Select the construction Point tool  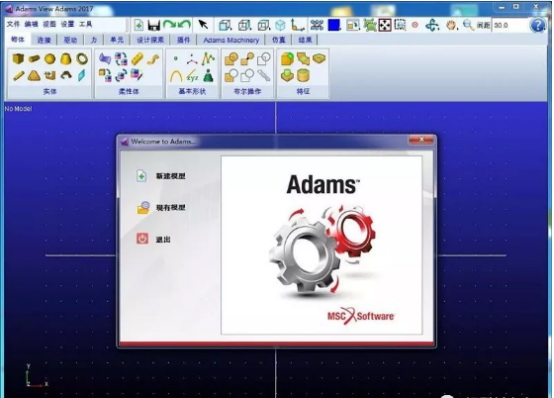click(176, 59)
